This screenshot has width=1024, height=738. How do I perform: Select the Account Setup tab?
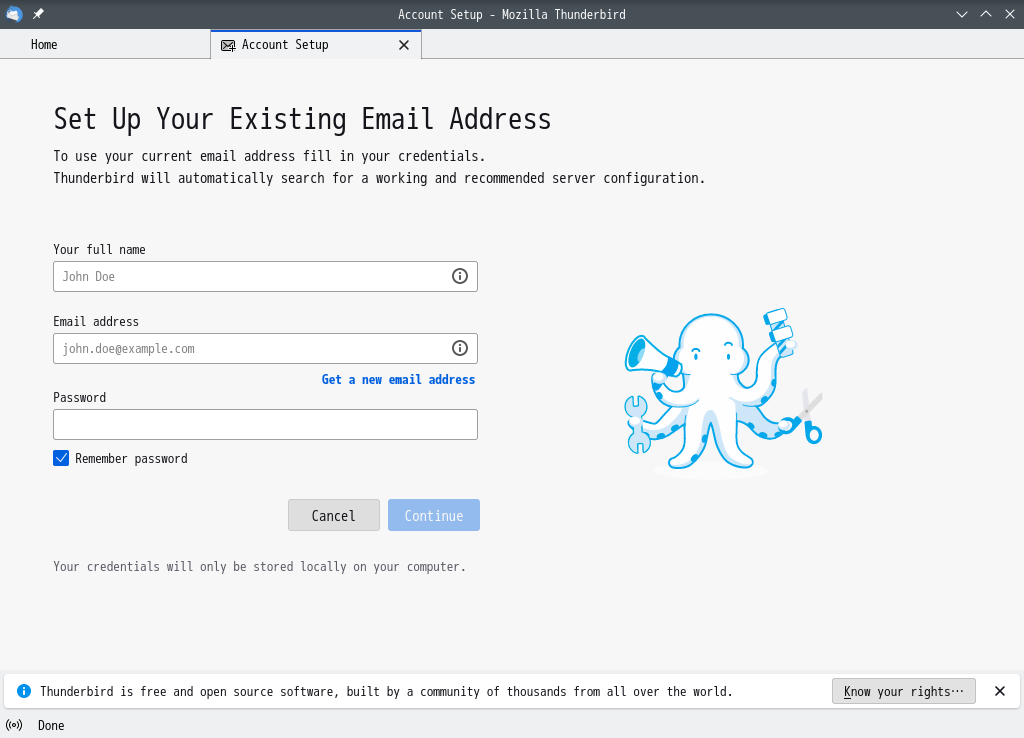pyautogui.click(x=316, y=44)
